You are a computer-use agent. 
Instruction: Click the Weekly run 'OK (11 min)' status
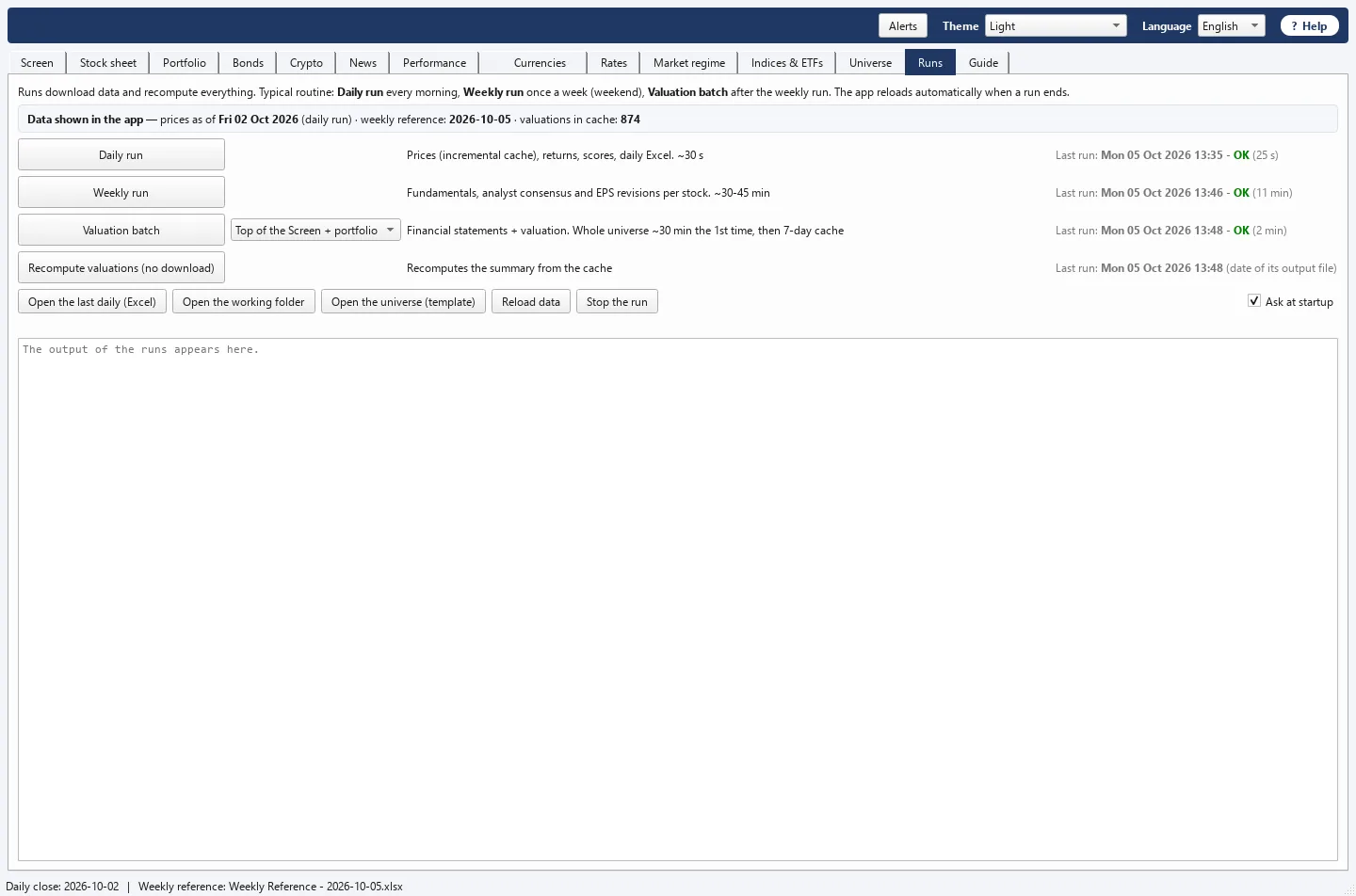pos(1263,193)
